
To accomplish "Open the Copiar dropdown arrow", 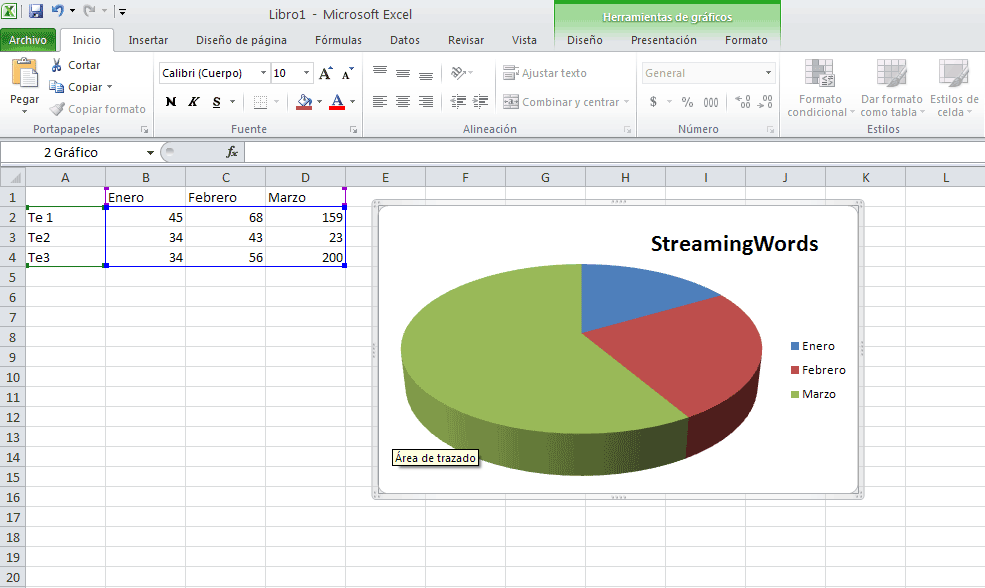I will pos(109,87).
